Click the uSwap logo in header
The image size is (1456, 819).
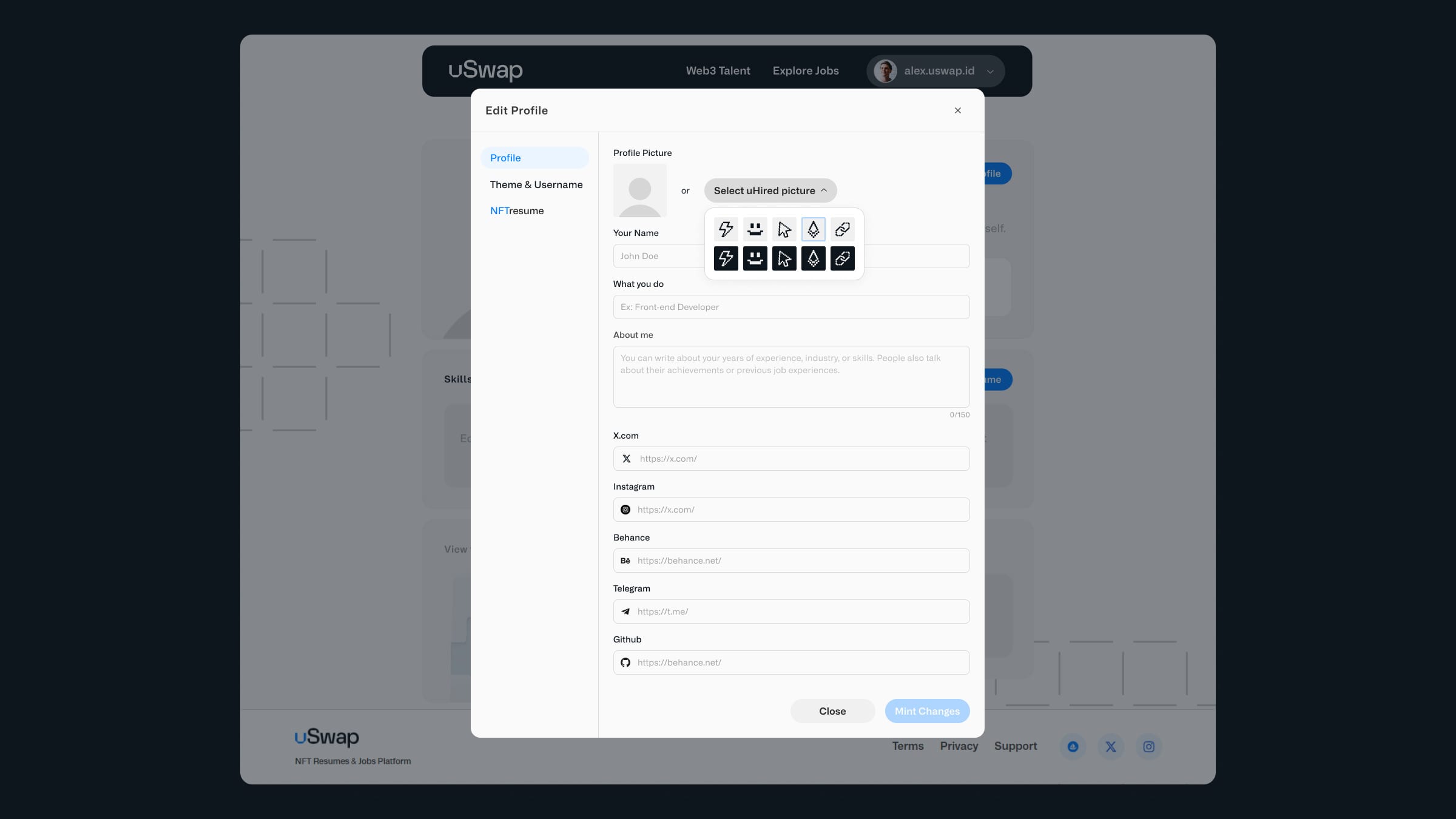485,70
